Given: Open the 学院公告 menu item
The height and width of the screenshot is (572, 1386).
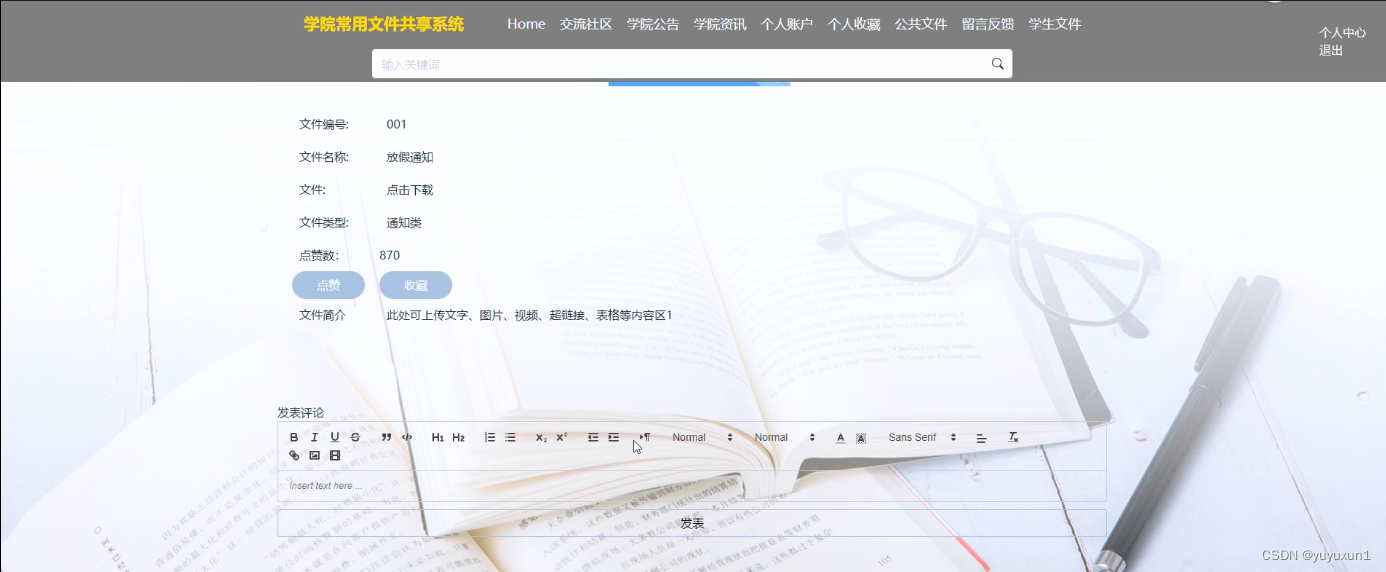Looking at the screenshot, I should click(x=653, y=24).
